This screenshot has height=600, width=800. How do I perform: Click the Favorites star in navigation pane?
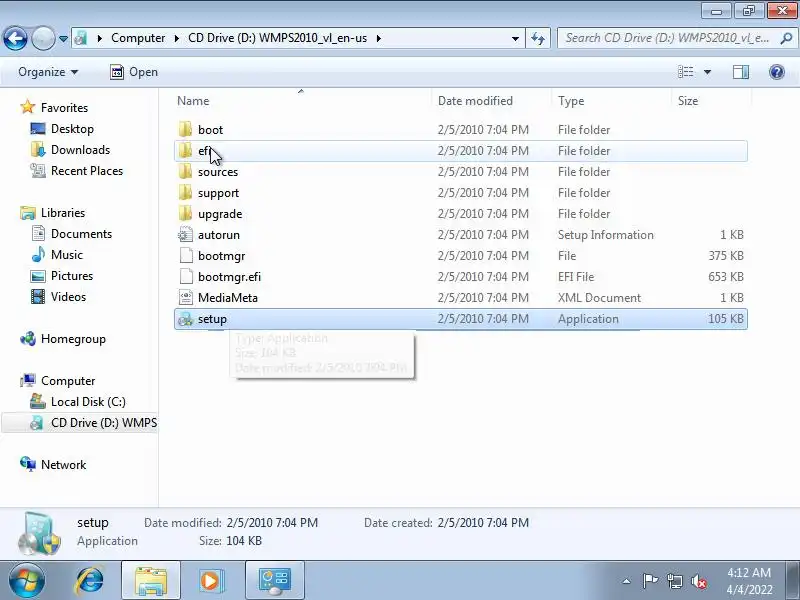click(28, 107)
